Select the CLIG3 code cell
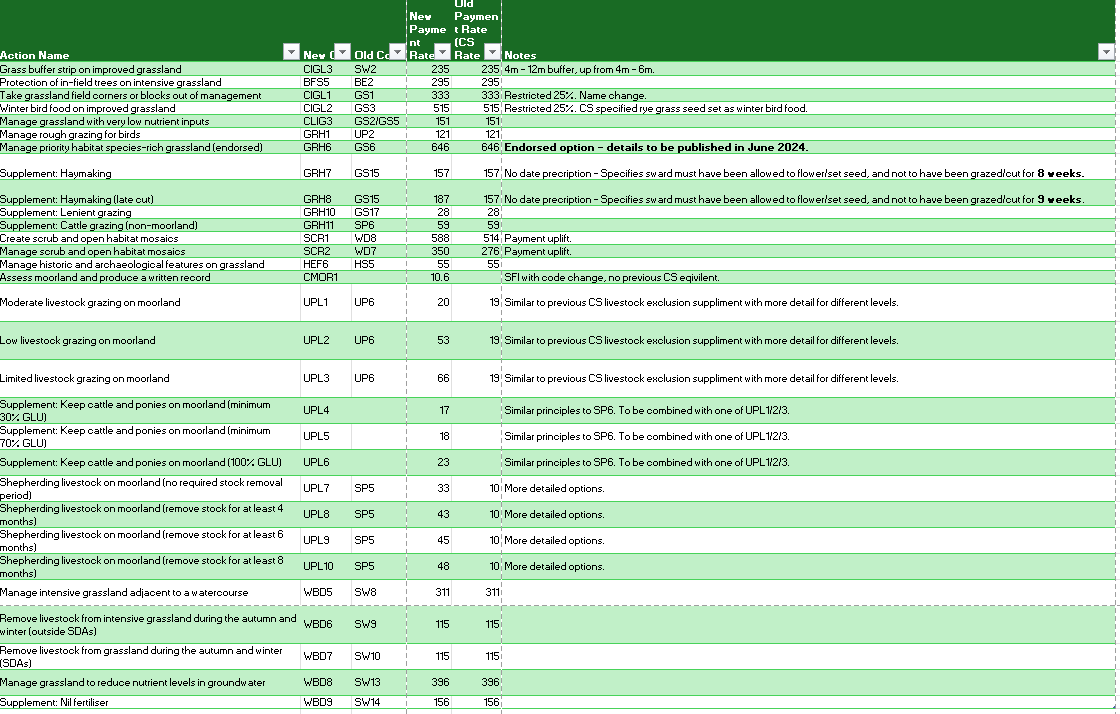 [326, 121]
